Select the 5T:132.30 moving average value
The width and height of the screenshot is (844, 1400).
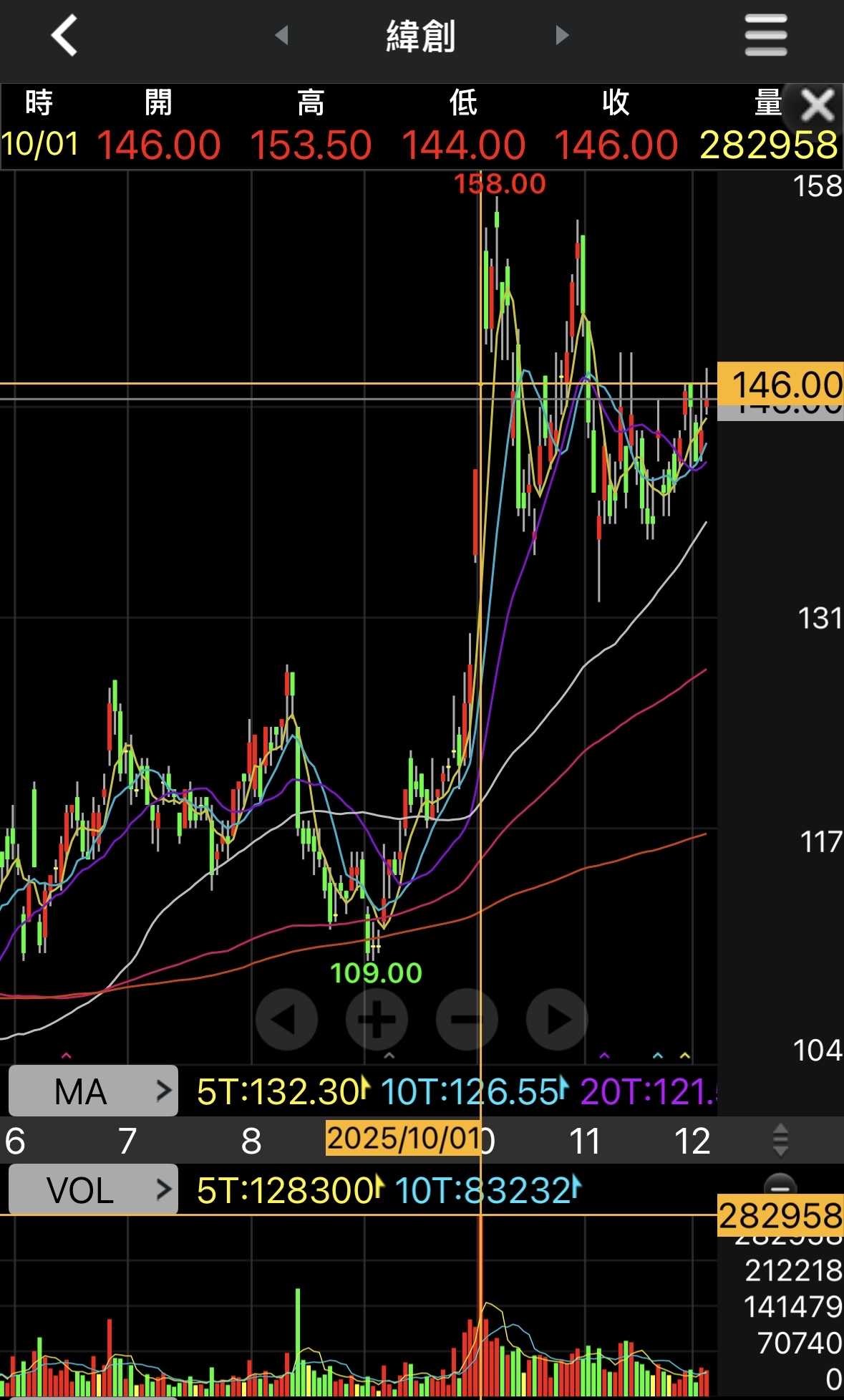[x=278, y=1092]
